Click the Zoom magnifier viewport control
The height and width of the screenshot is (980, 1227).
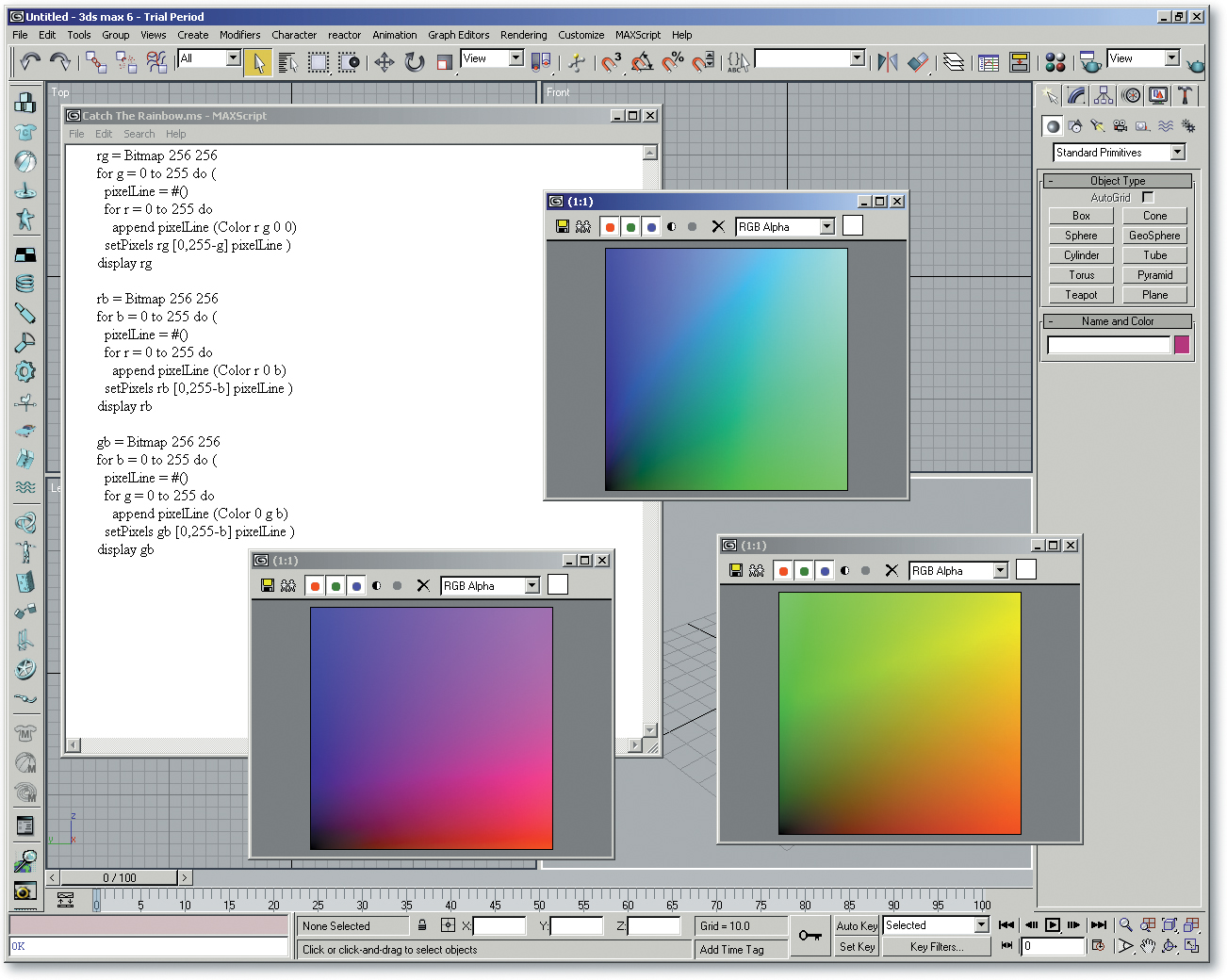[1125, 924]
